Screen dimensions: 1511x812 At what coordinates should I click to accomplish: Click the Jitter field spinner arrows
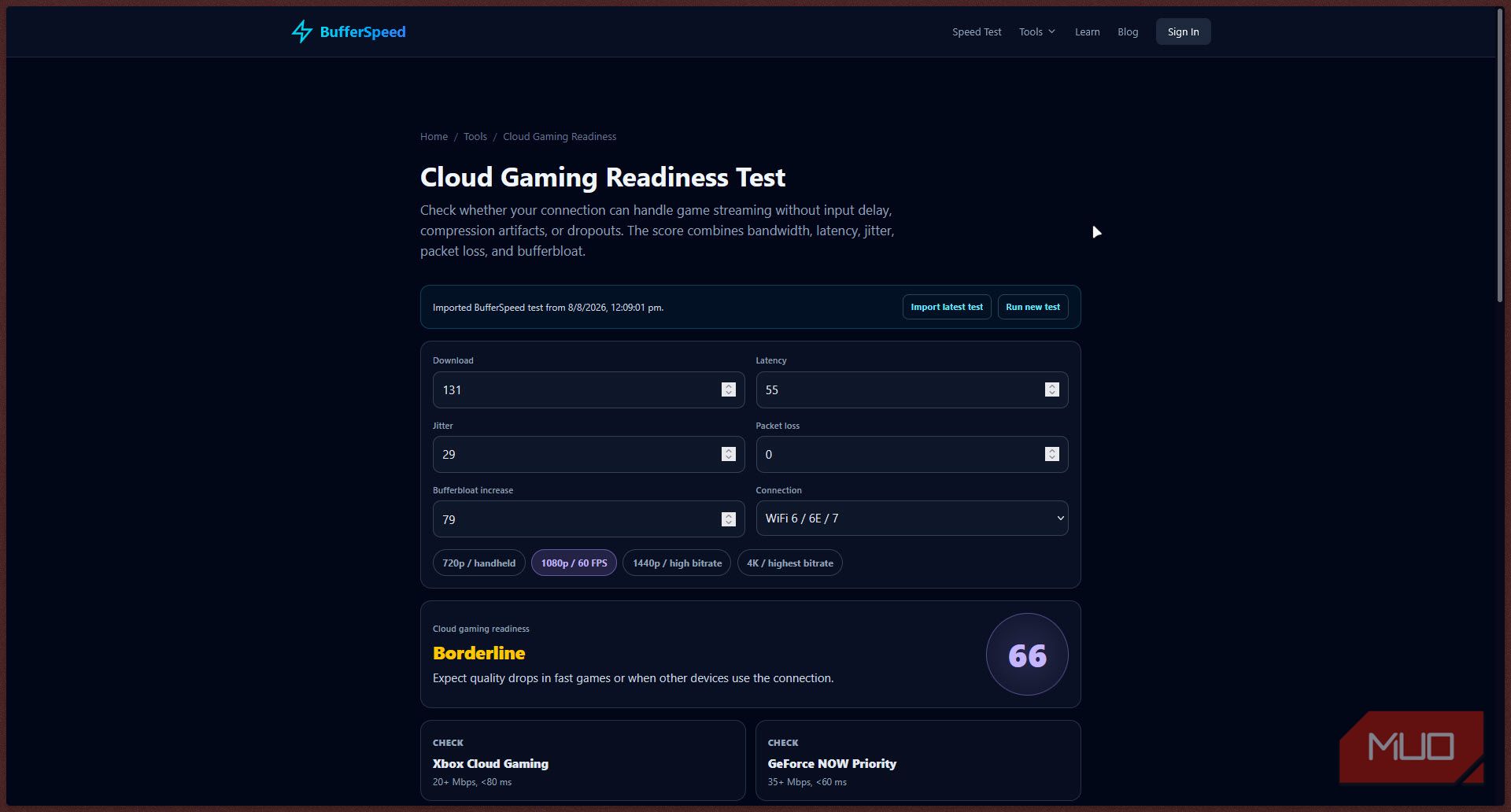[x=729, y=454]
